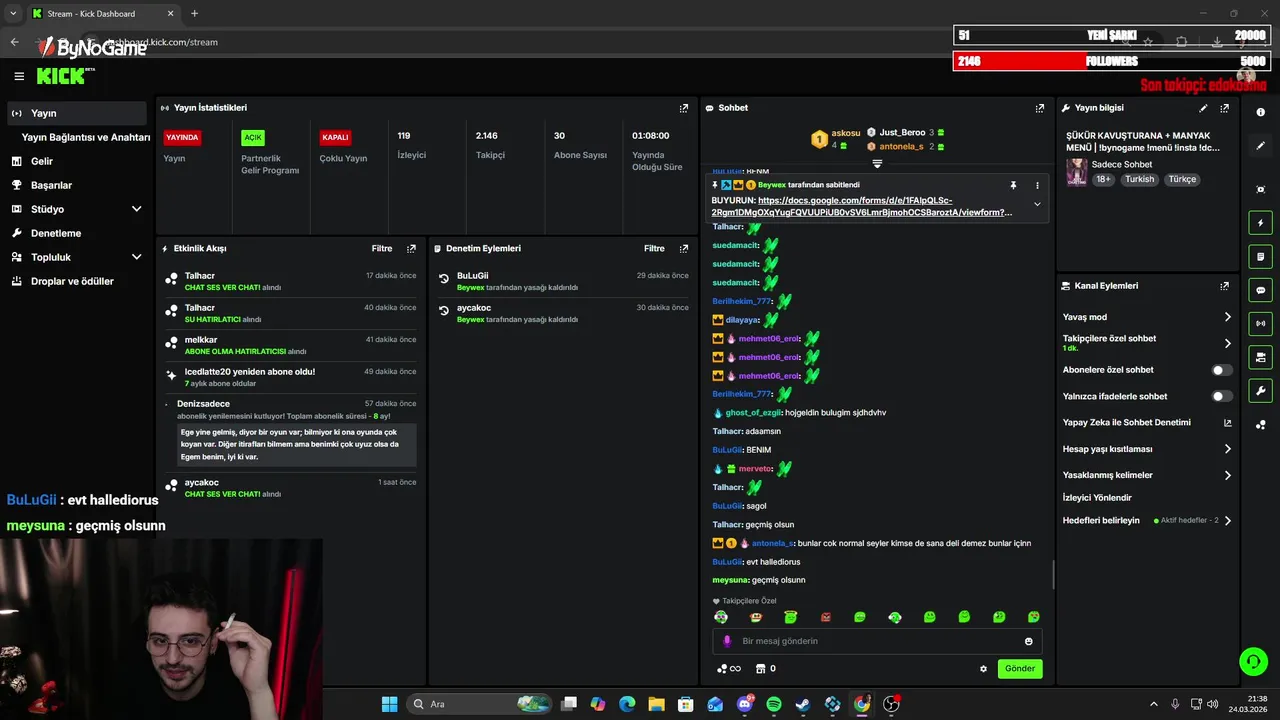The width and height of the screenshot is (1280, 720).
Task: Click the Bir mesaj gönderin input
Action: [x=877, y=641]
